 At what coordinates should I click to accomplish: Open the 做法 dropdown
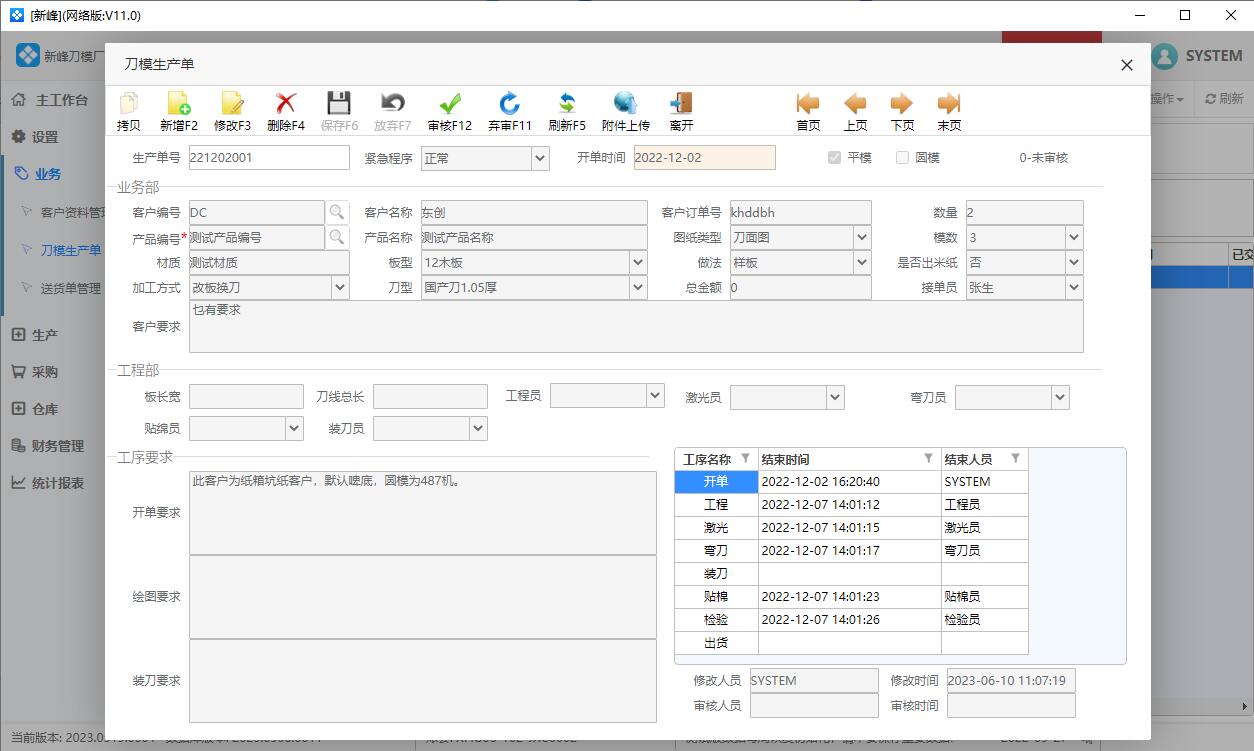[x=862, y=262]
